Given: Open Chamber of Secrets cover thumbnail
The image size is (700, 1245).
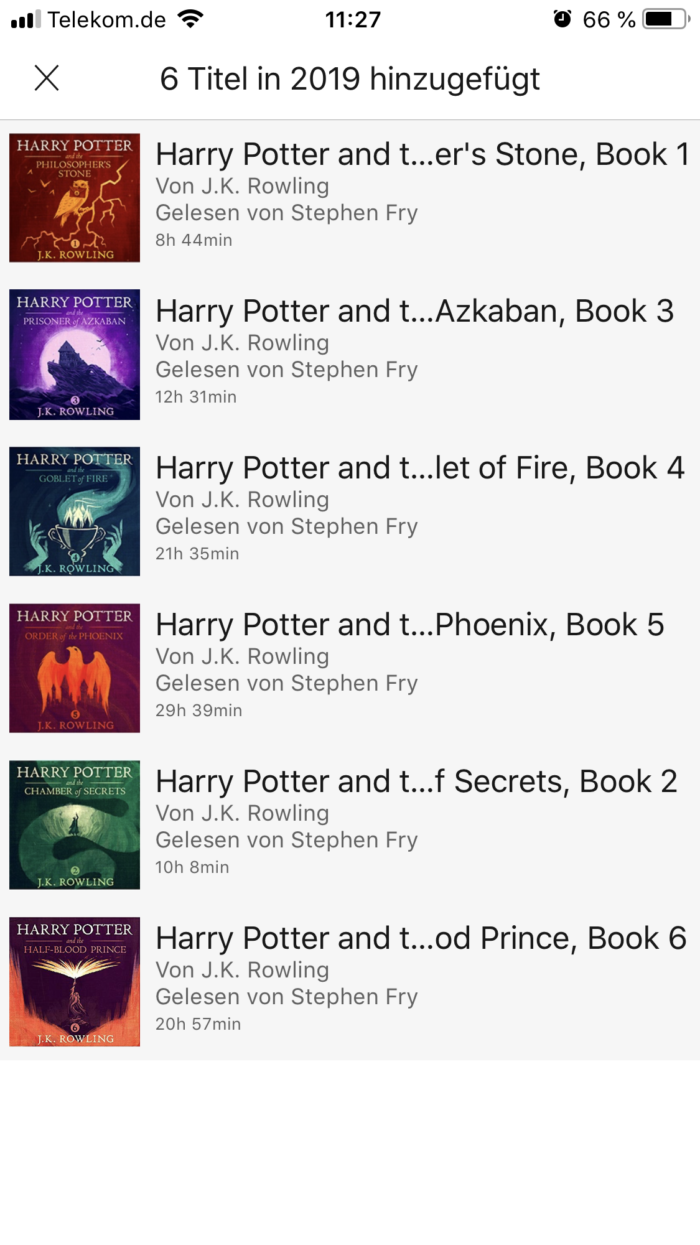Looking at the screenshot, I should point(75,825).
